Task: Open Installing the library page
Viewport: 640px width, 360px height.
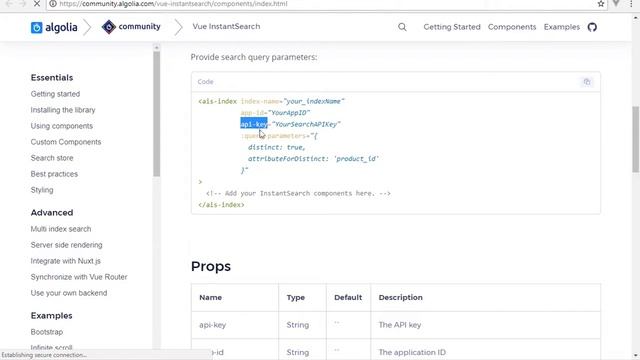Action: pos(63,110)
